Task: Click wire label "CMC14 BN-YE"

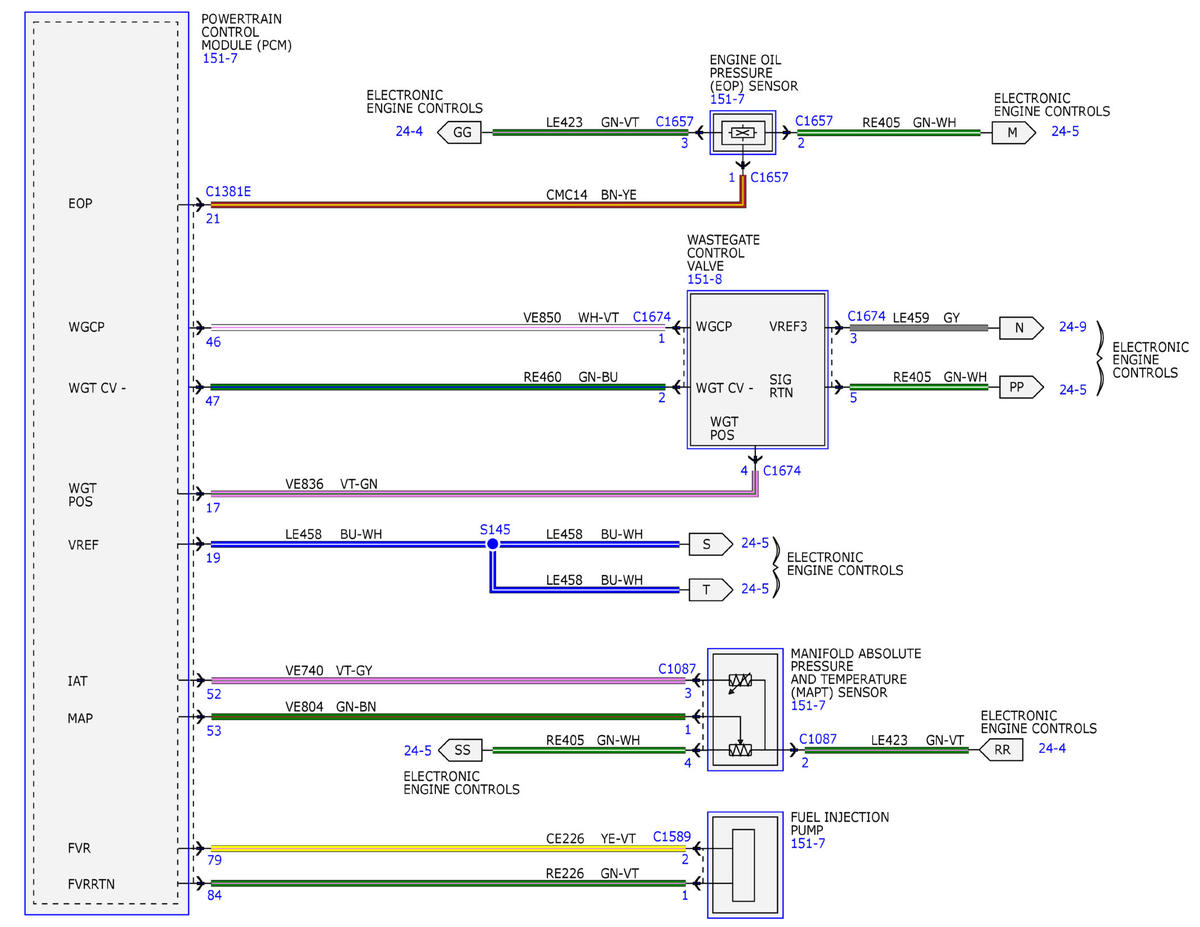Action: pos(590,196)
